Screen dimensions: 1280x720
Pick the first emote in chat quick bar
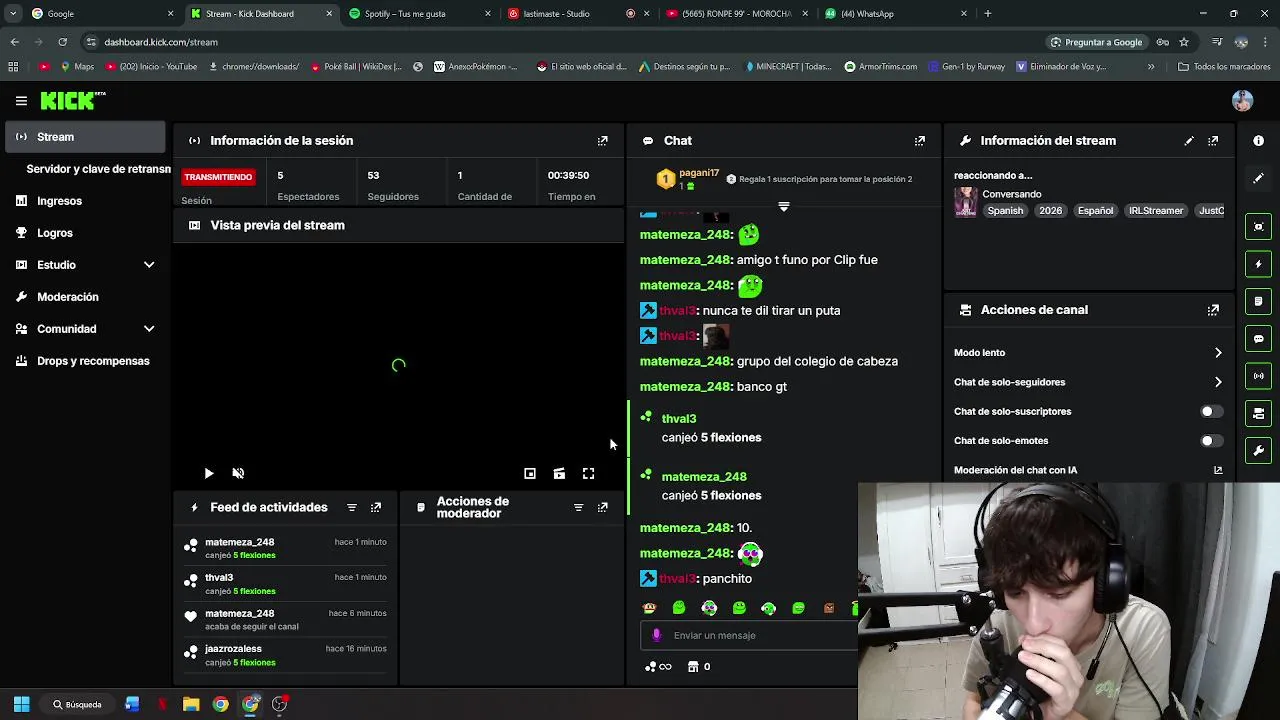[x=650, y=608]
